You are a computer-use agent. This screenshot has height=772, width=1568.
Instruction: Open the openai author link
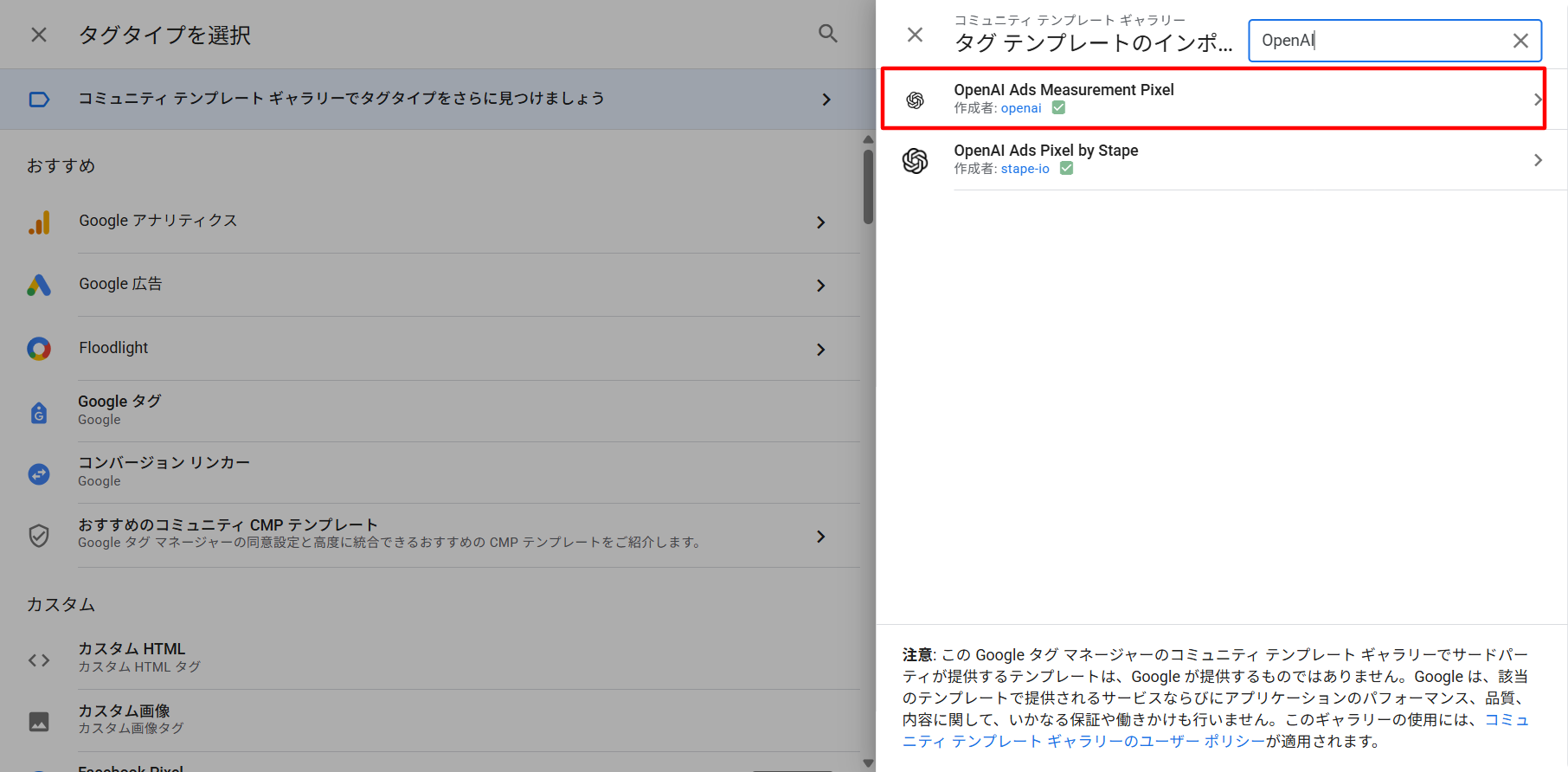point(1021,108)
